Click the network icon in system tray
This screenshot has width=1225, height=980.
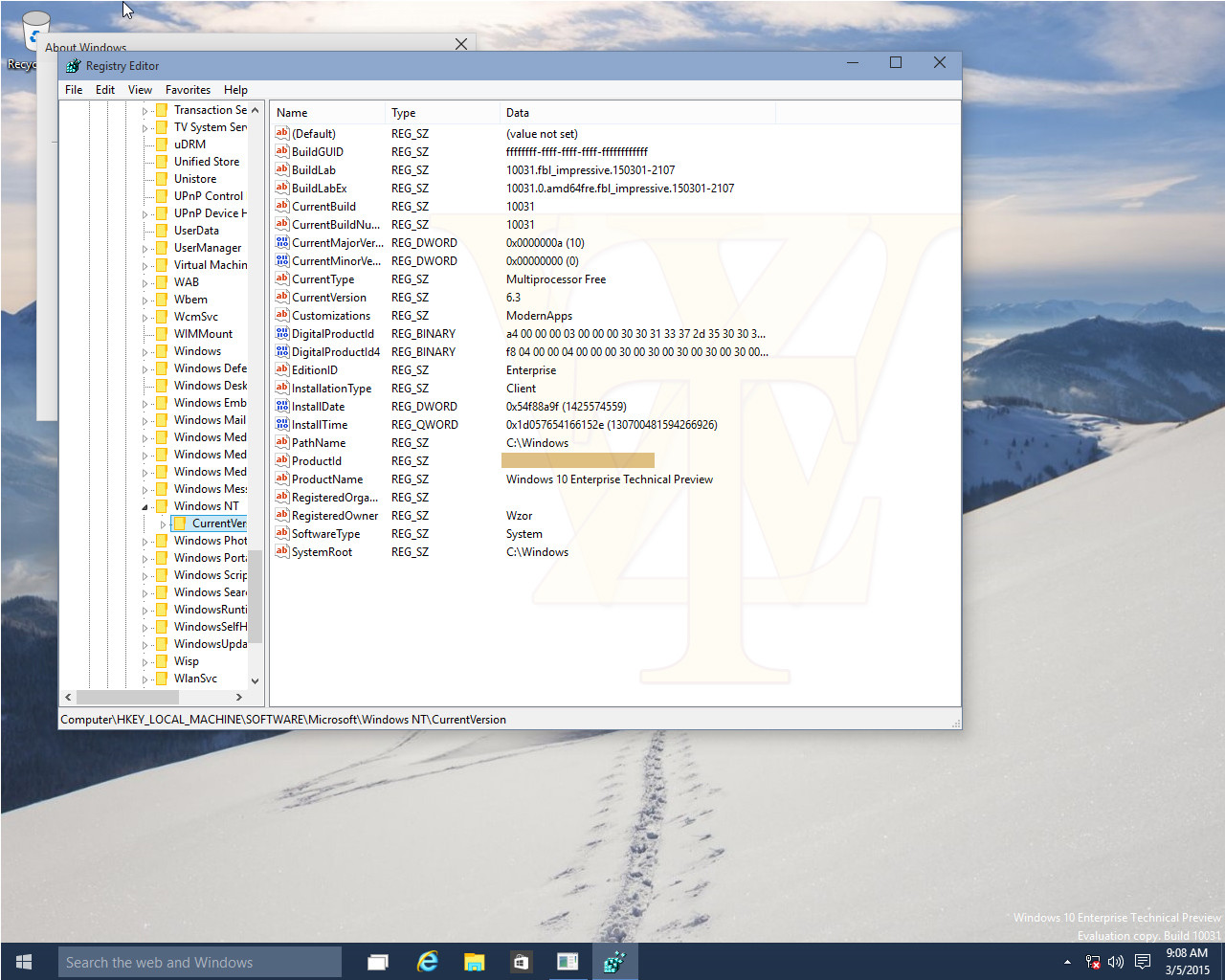[x=1093, y=962]
